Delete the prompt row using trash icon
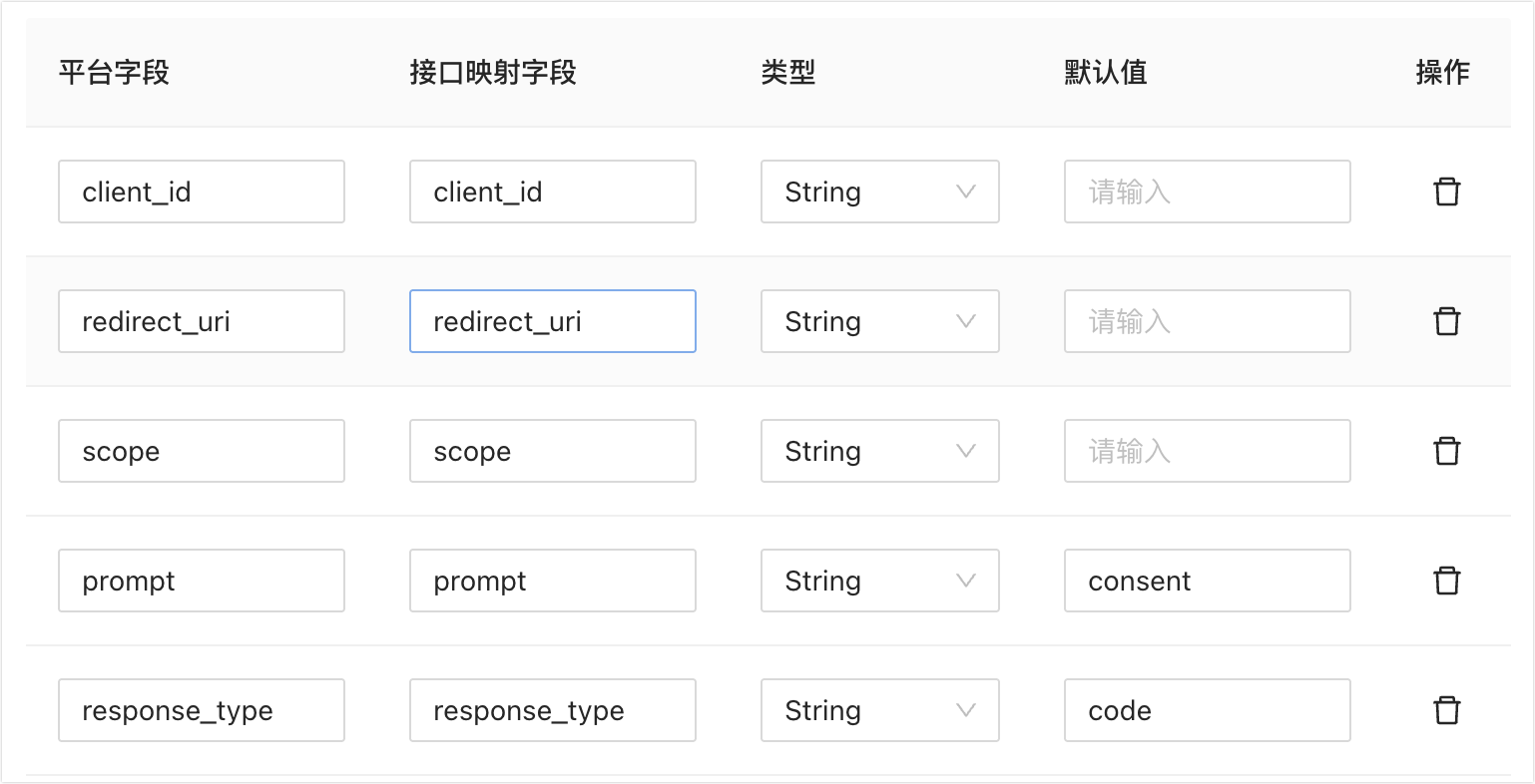1535x784 pixels. point(1446,581)
